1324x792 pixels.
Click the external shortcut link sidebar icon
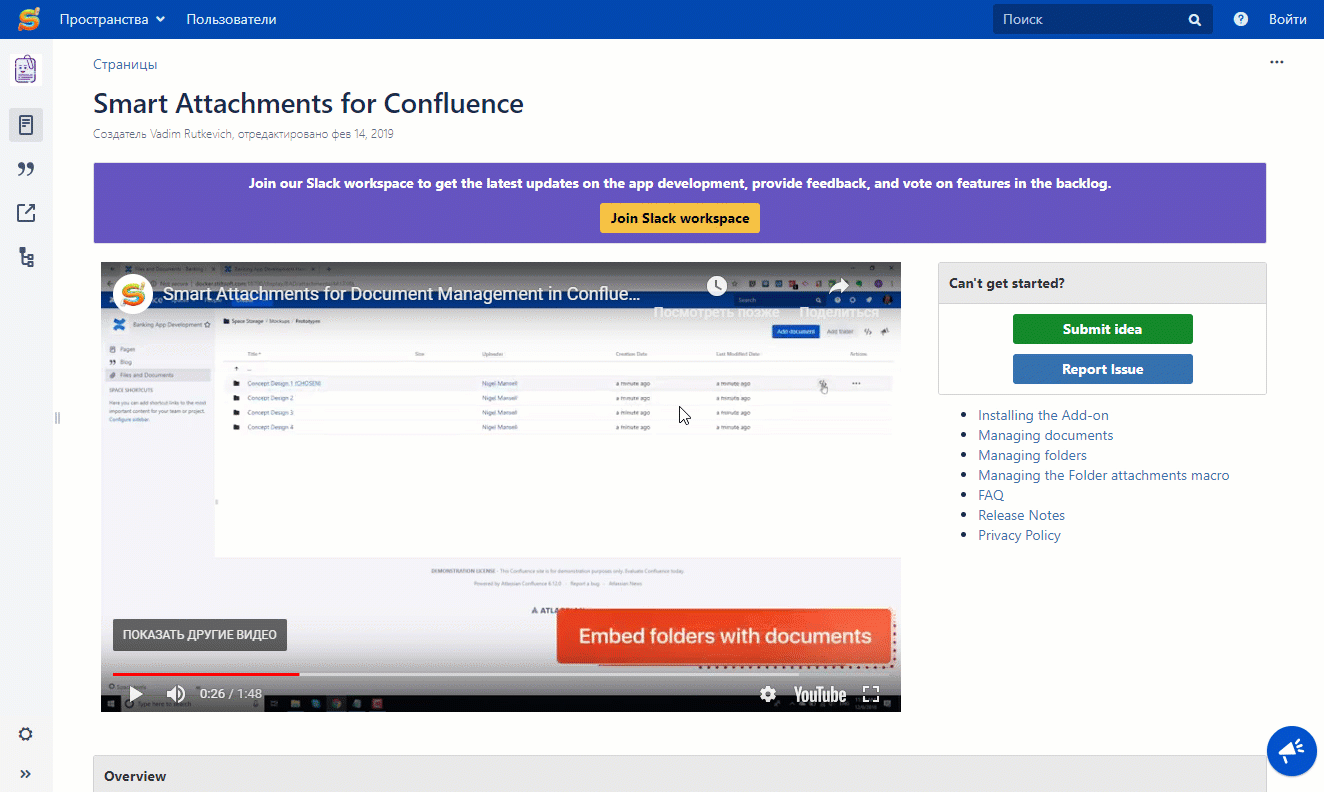pos(26,213)
